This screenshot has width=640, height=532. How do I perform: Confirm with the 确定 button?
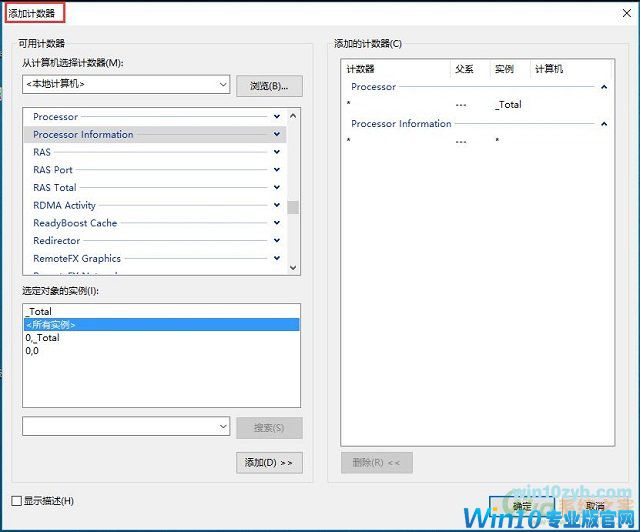[522, 506]
